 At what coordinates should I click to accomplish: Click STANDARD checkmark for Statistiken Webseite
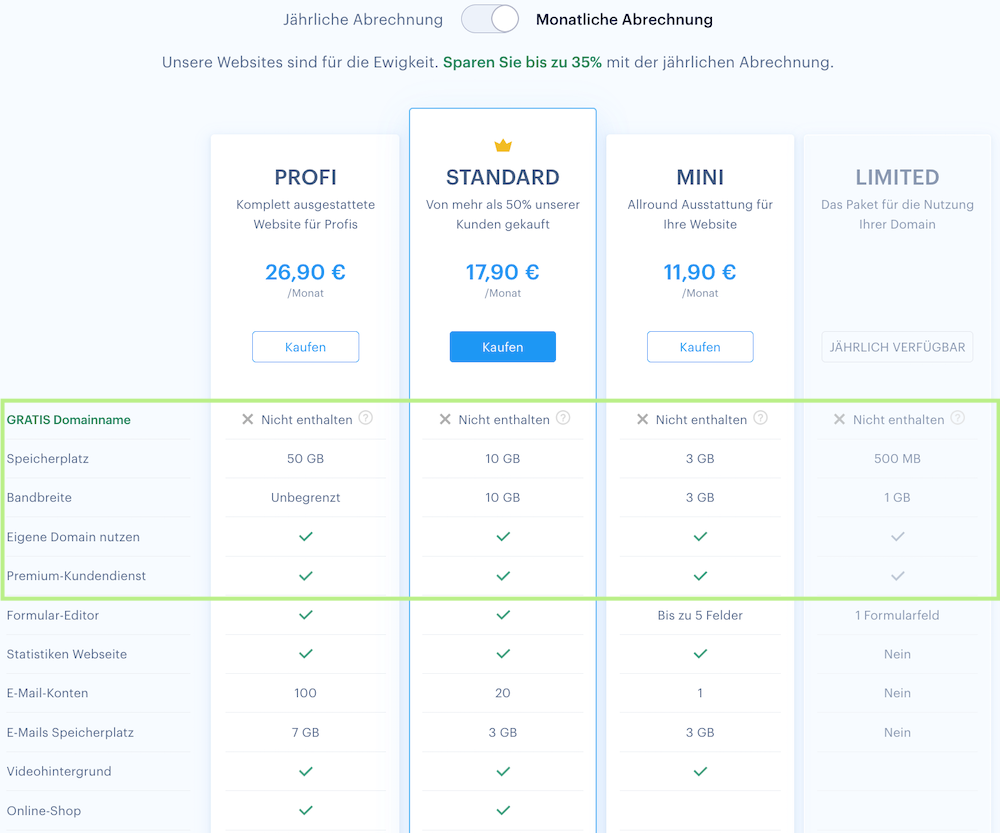[x=503, y=654]
